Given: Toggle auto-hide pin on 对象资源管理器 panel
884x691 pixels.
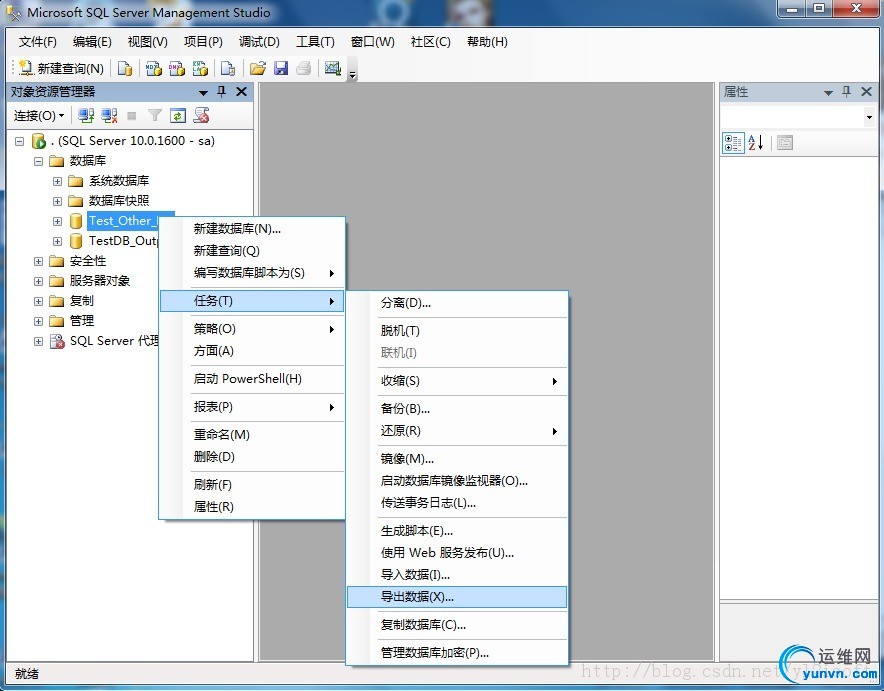Looking at the screenshot, I should click(x=222, y=92).
